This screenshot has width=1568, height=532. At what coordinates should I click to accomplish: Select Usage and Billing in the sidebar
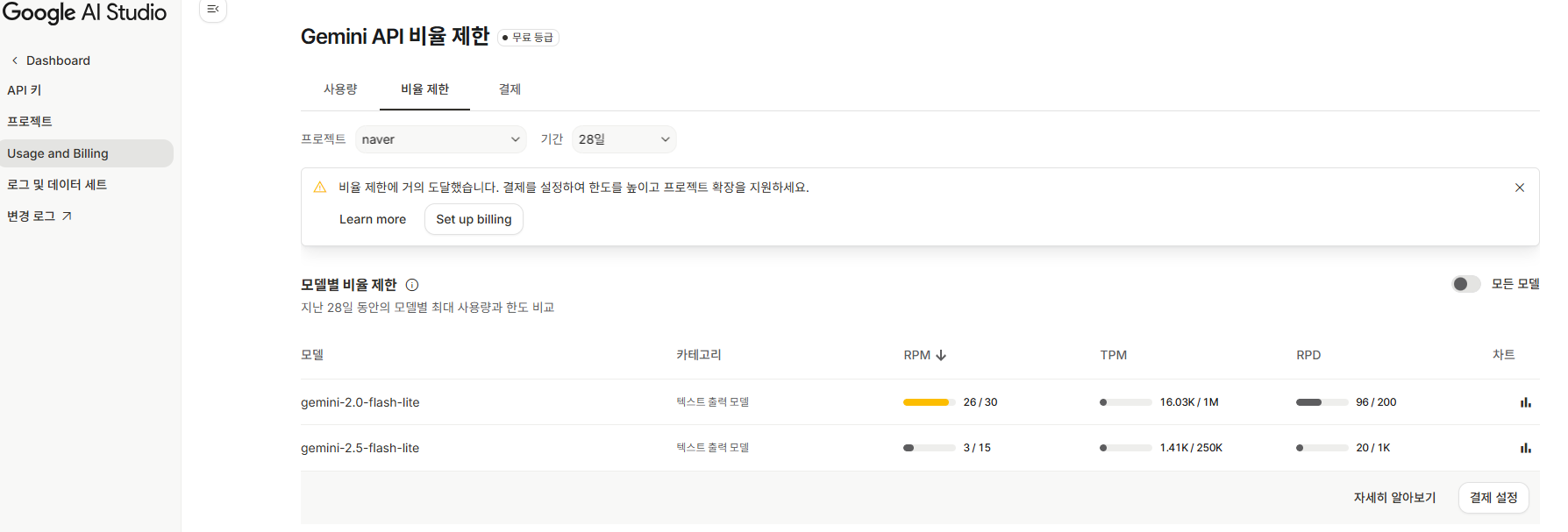pos(86,153)
